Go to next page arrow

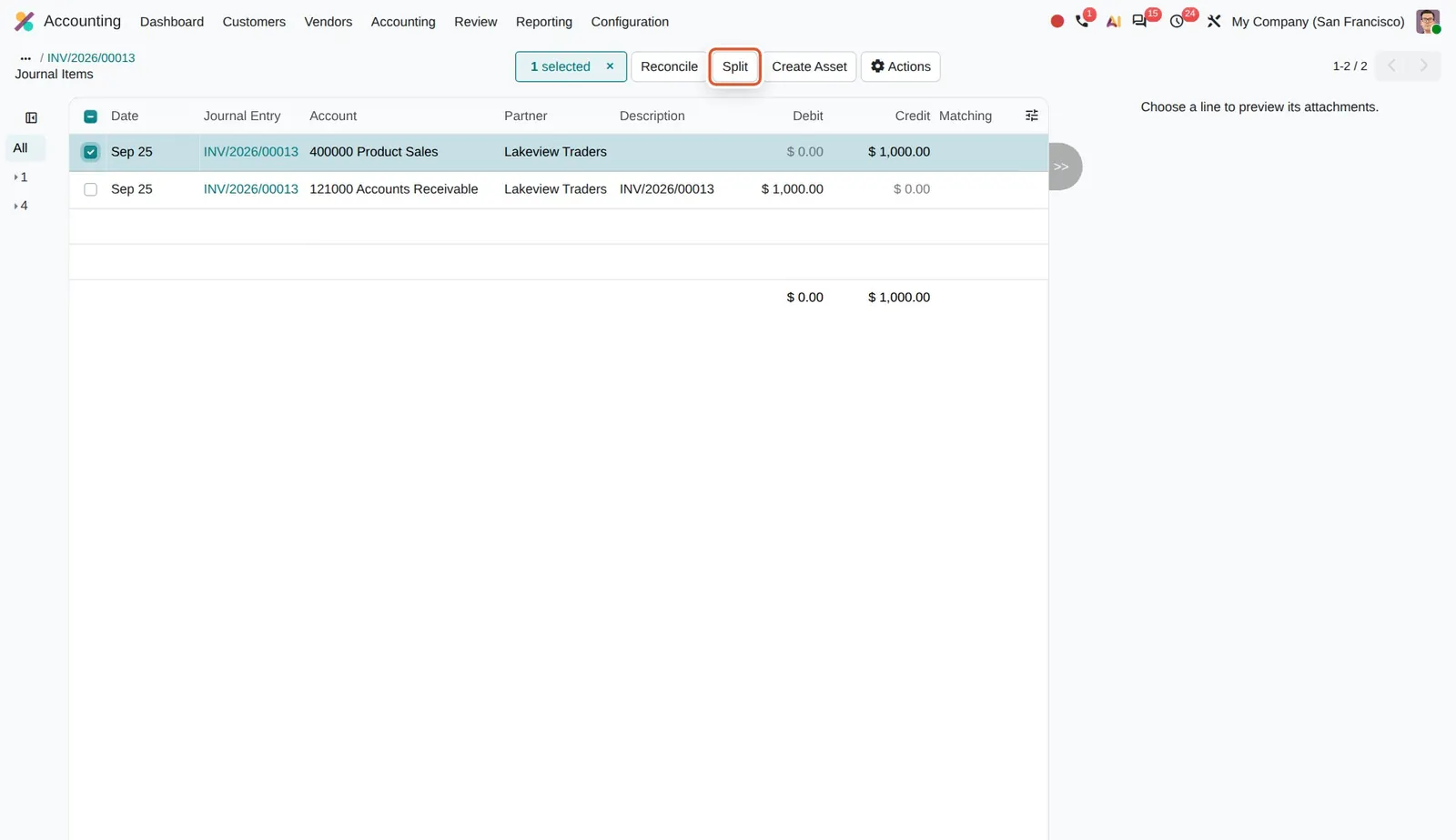coord(1424,66)
